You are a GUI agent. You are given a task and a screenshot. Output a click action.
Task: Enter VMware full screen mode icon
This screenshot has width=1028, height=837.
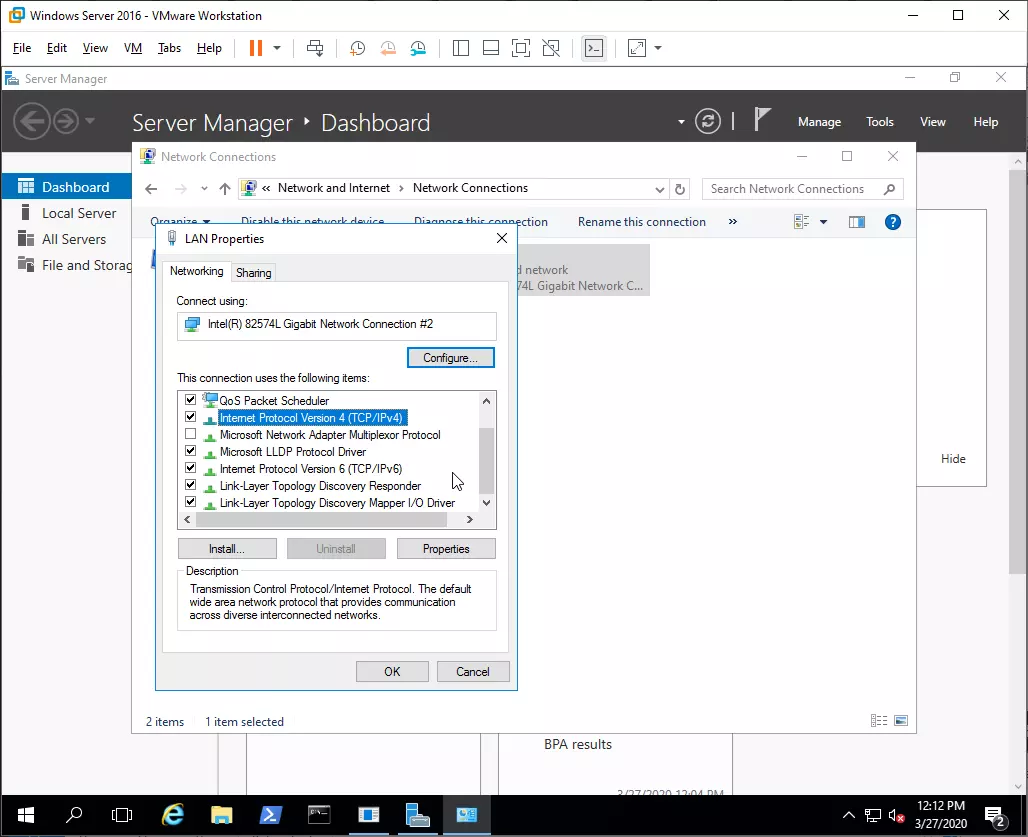(521, 48)
